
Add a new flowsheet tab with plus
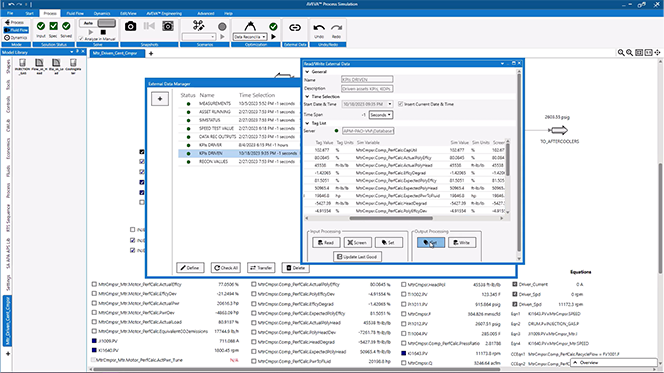[151, 54]
